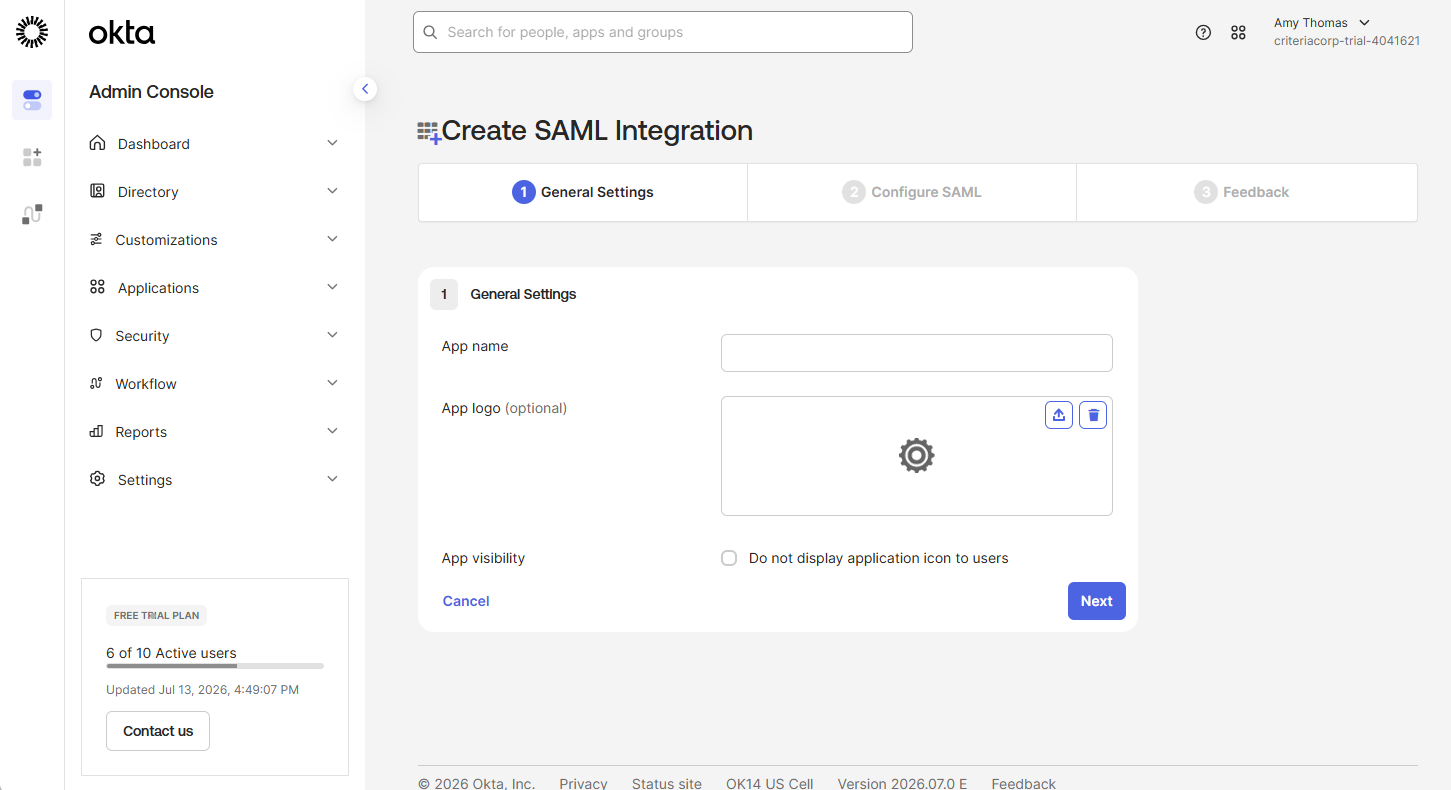1451x790 pixels.
Task: Open the add-apps grid icon in left rail
Action: click(x=32, y=157)
